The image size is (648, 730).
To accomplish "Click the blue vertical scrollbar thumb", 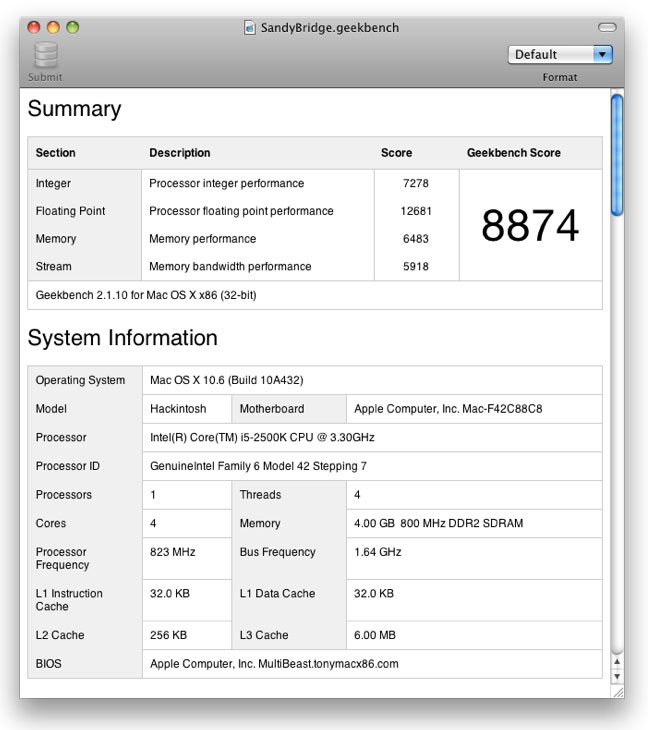I will coord(616,154).
